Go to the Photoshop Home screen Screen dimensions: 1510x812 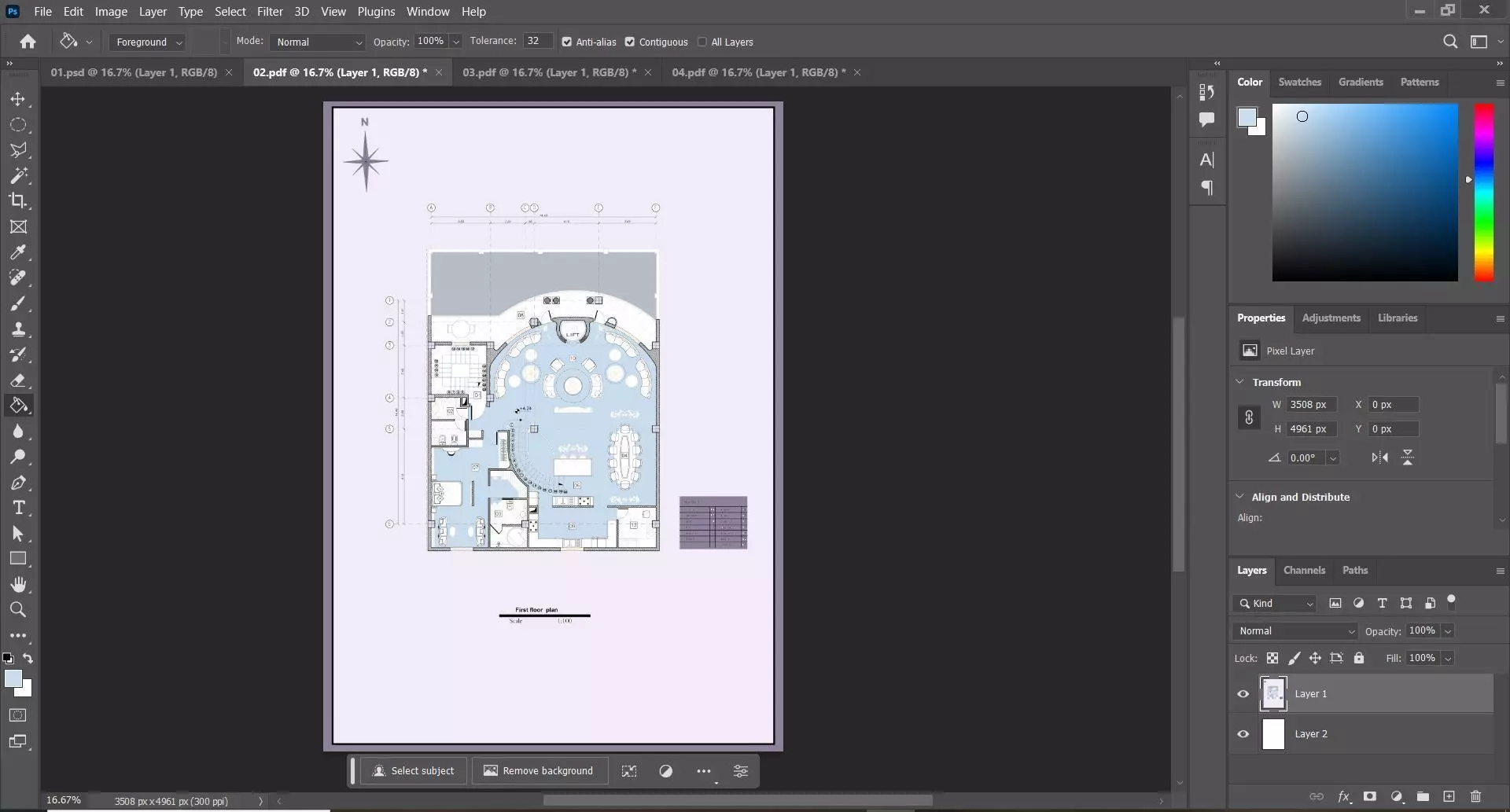[28, 42]
